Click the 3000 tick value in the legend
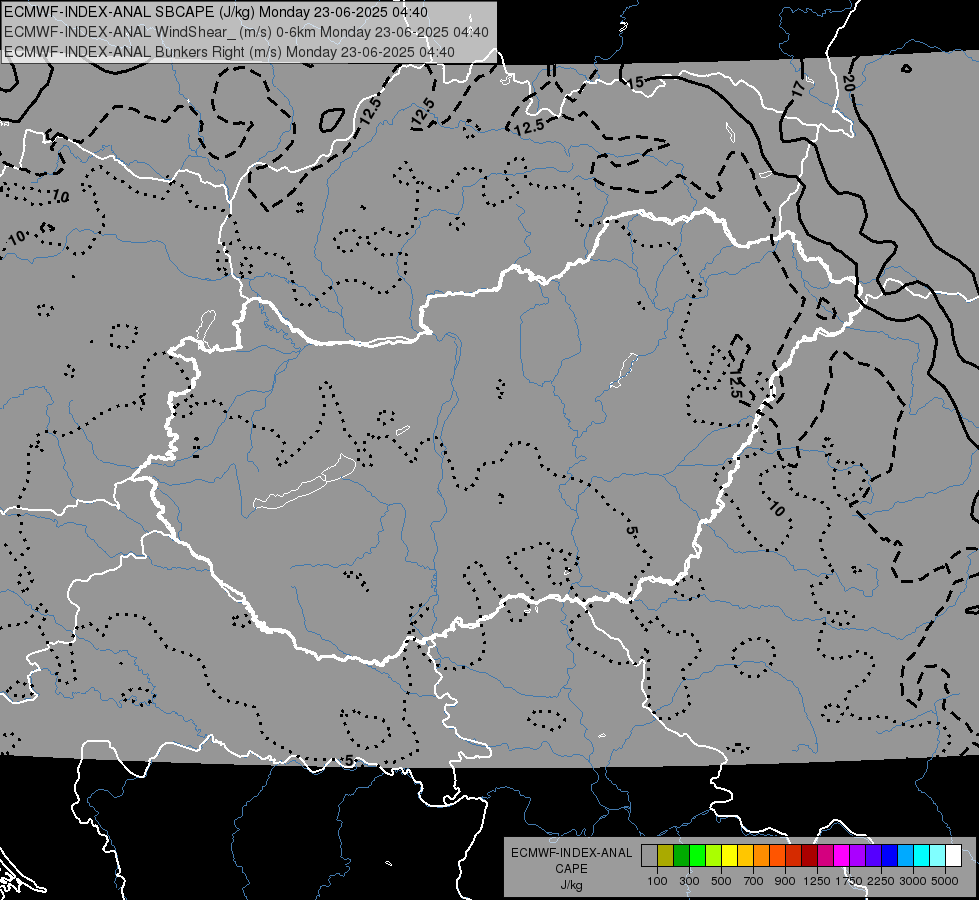979x900 pixels. (x=913, y=881)
